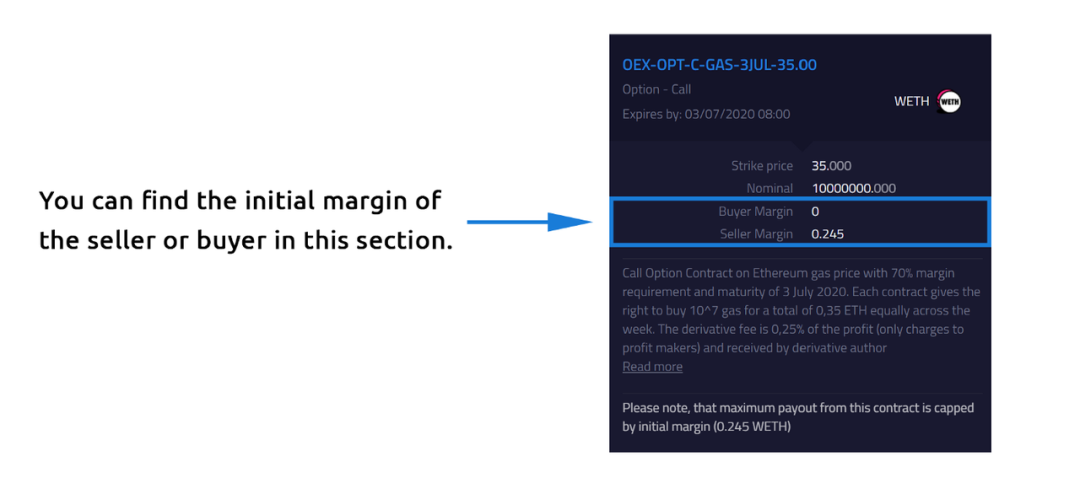Click the Buyer Margin value 0
Screen dimensions: 1080x494
point(815,212)
